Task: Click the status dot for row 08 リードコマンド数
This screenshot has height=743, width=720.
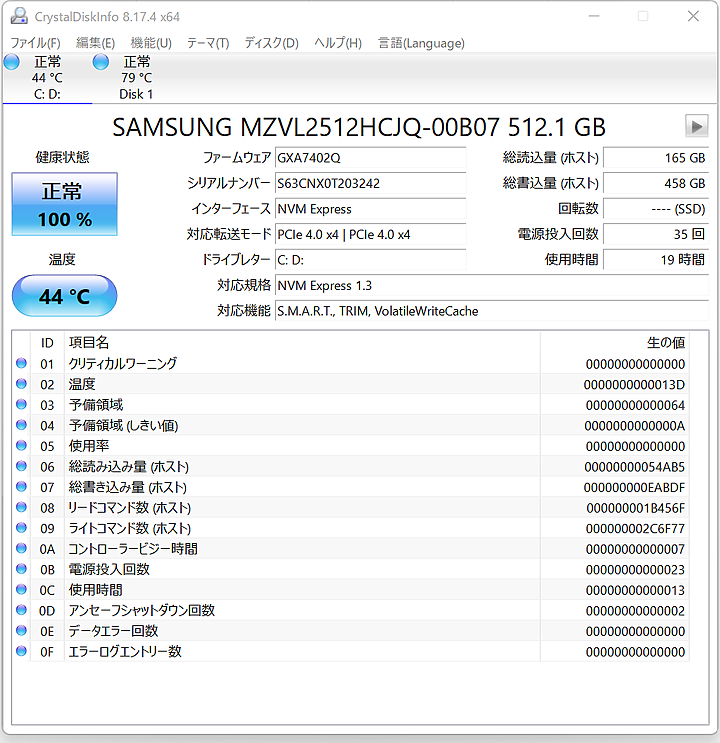Action: pos(21,507)
